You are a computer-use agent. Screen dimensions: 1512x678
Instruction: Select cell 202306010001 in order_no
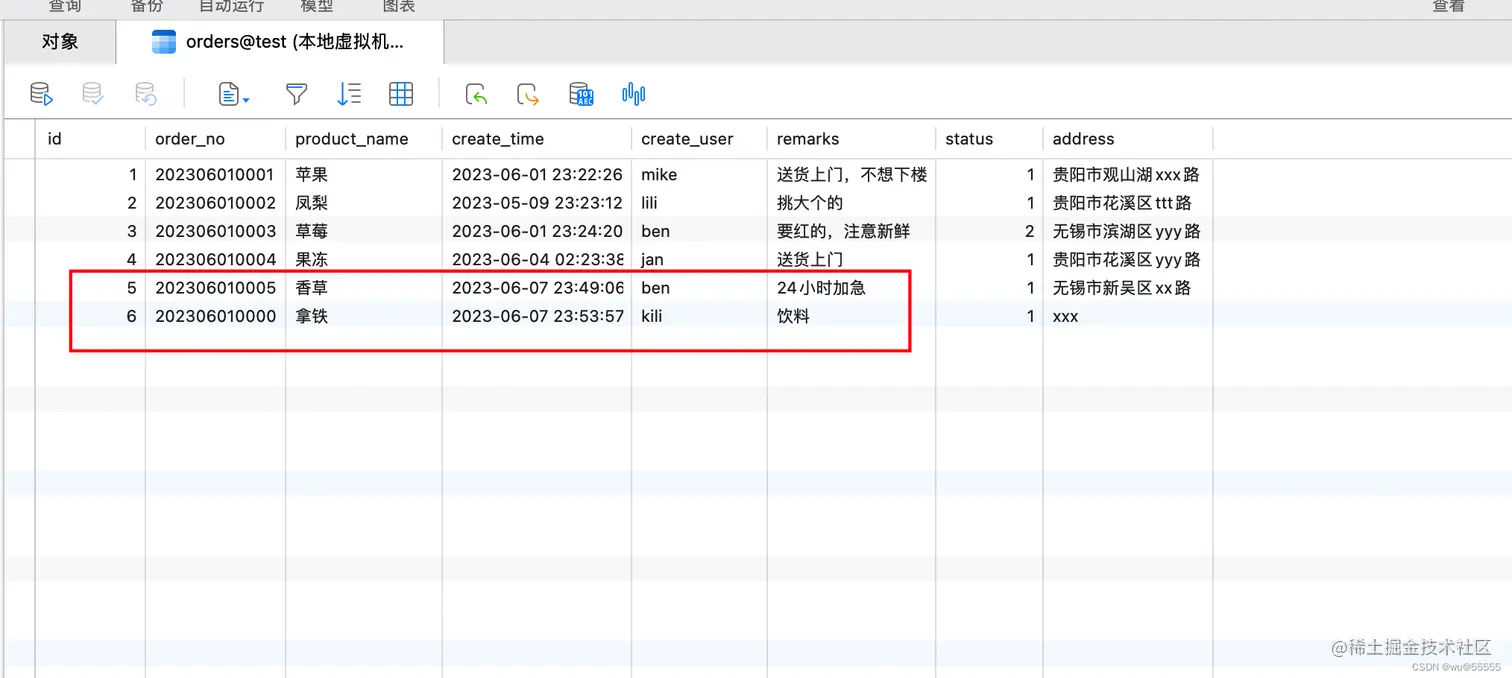tap(215, 174)
